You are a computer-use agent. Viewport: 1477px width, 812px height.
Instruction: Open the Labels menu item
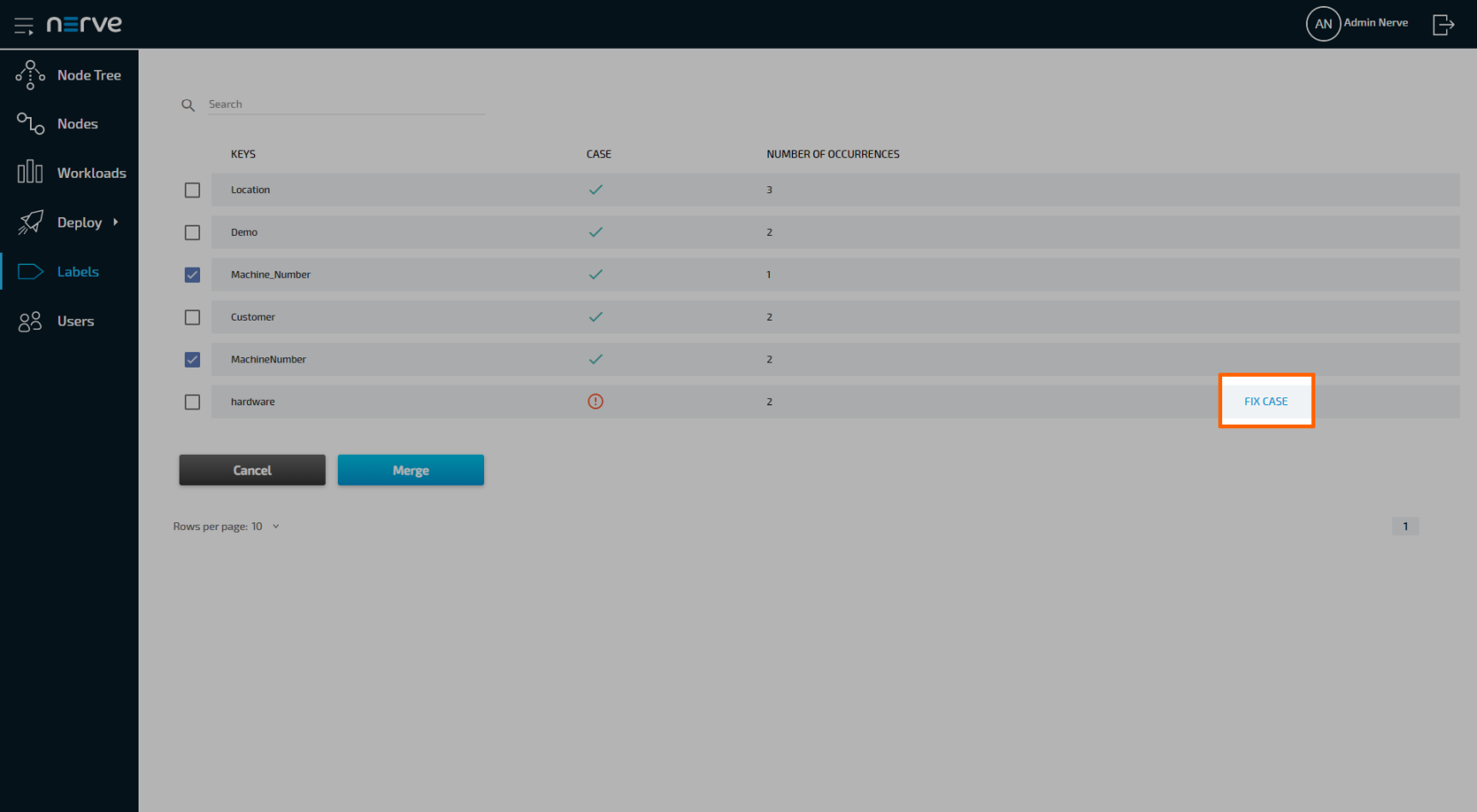[78, 272]
